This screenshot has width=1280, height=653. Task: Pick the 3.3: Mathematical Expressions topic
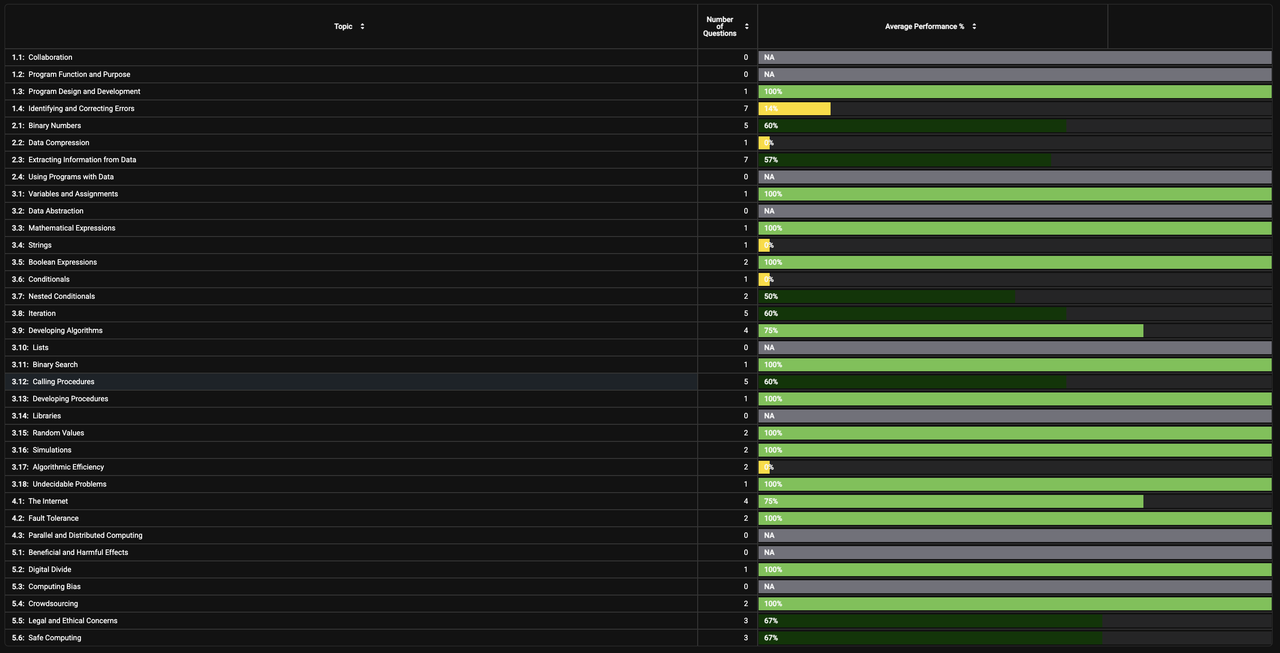[63, 227]
